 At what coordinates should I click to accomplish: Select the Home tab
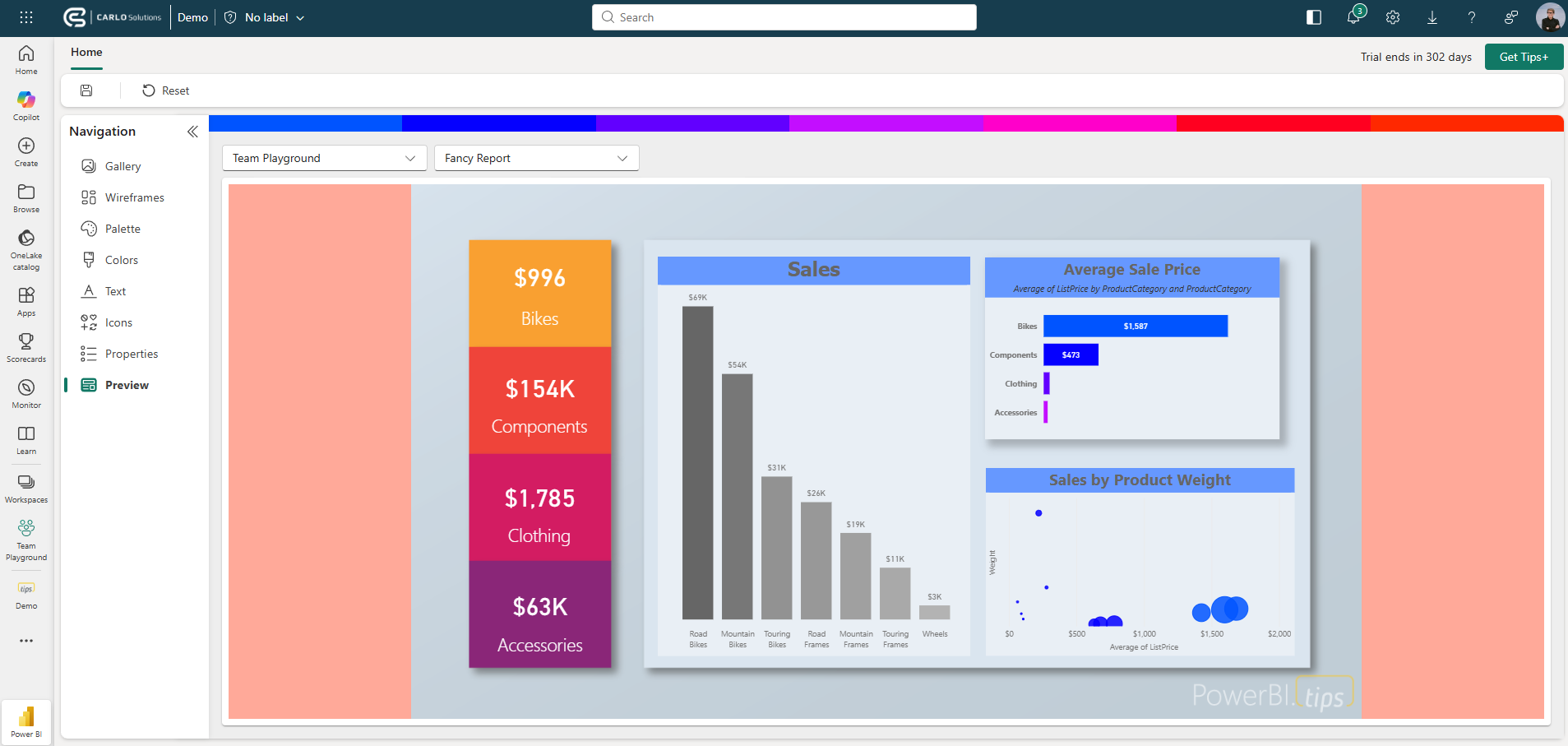point(86,52)
